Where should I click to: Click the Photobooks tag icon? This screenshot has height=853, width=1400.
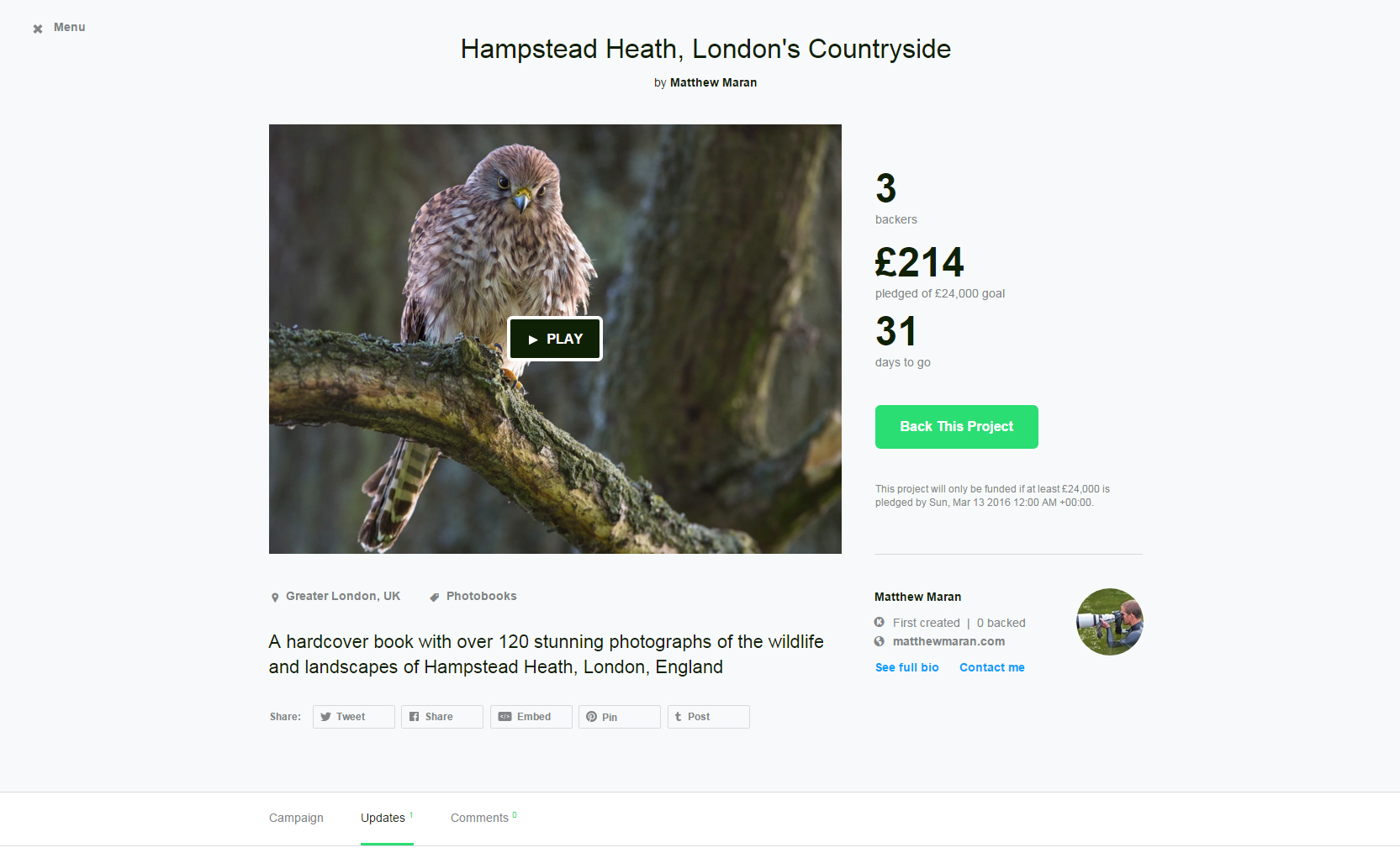click(x=435, y=598)
